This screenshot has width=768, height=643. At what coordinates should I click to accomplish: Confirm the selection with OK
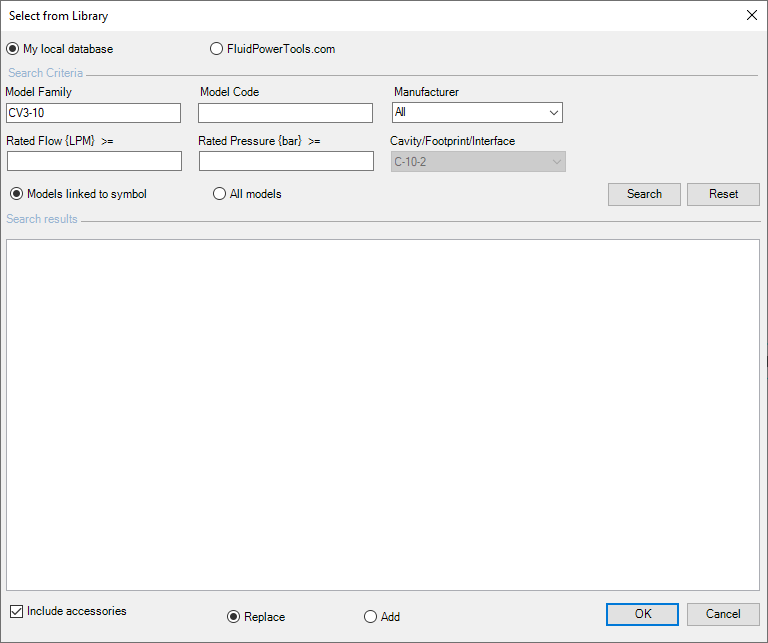click(642, 614)
